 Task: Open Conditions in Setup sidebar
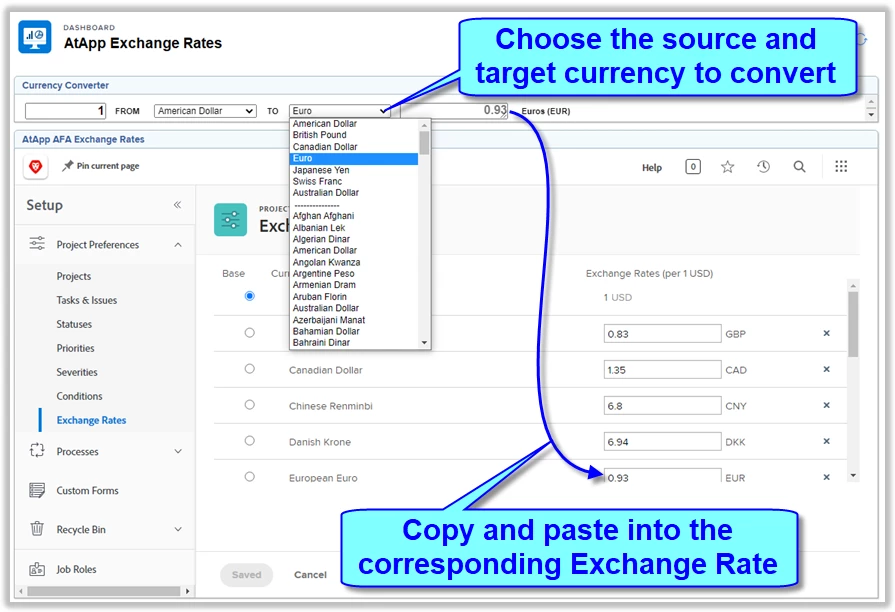tap(79, 396)
